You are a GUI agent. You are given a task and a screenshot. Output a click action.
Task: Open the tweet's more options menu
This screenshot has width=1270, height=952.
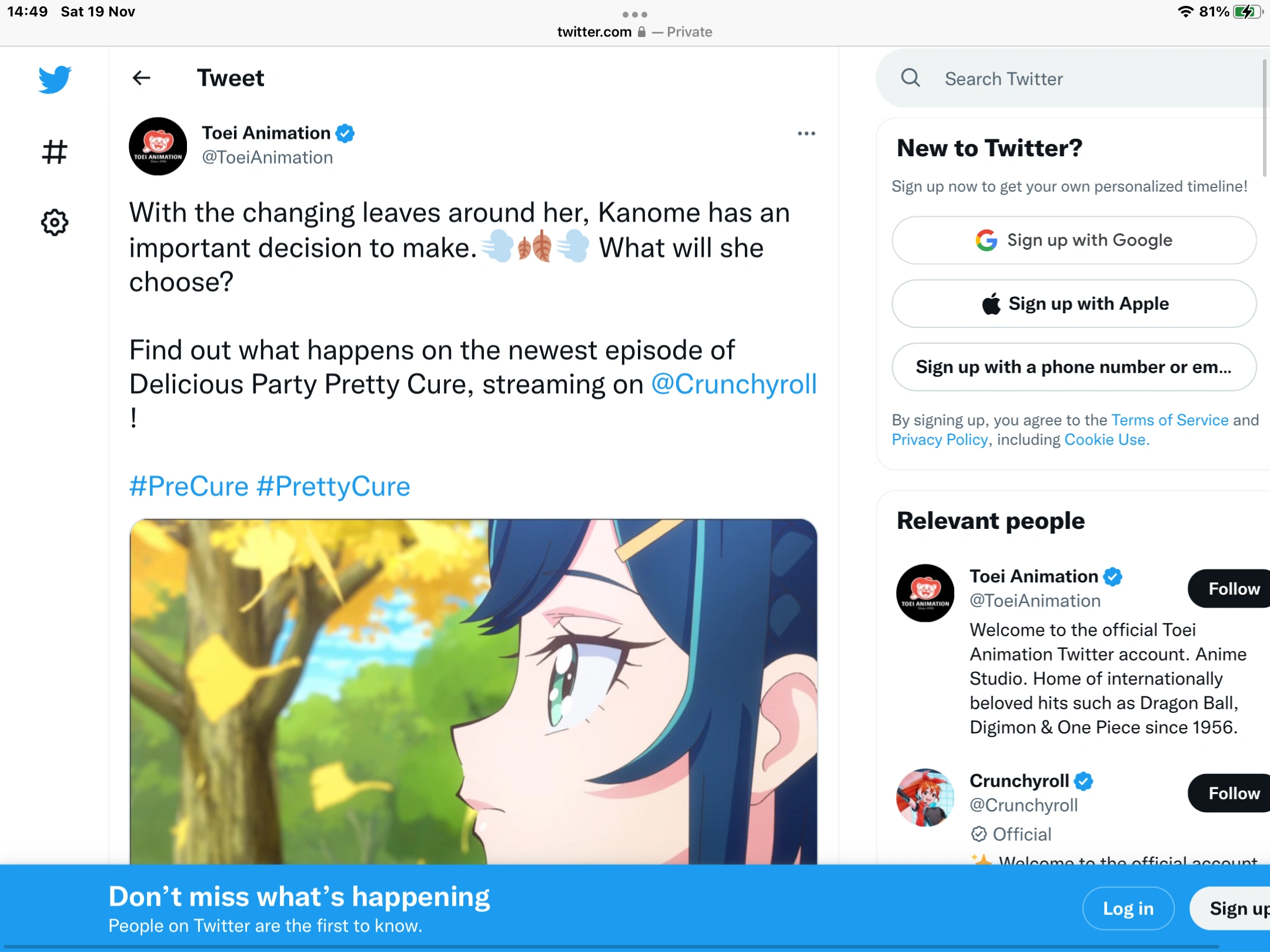point(806,133)
